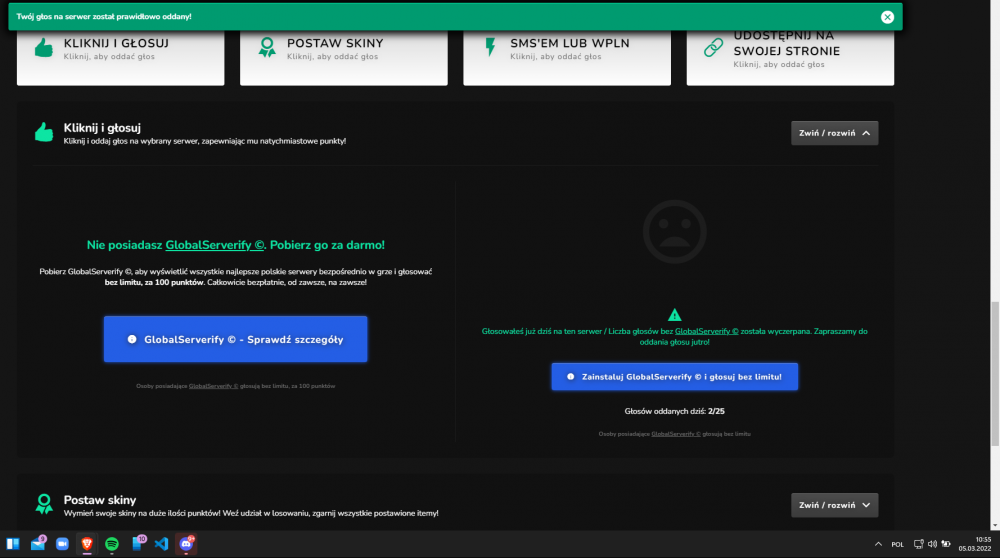Show hidden system tray icons
This screenshot has width=1000, height=558.
(878, 544)
